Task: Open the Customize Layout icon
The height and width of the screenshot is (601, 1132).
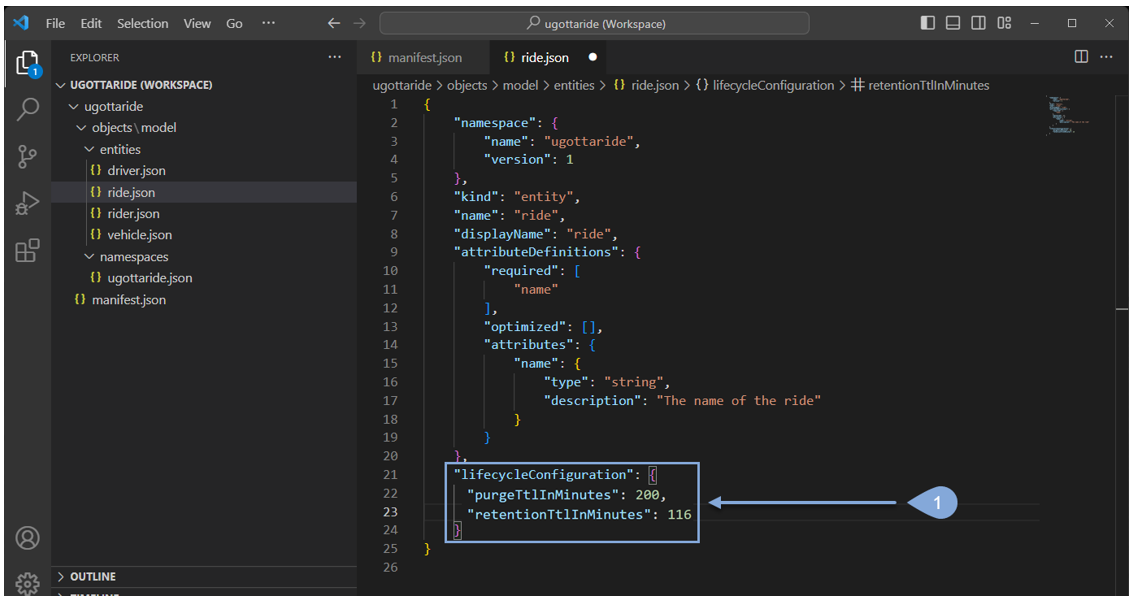Action: click(1005, 23)
